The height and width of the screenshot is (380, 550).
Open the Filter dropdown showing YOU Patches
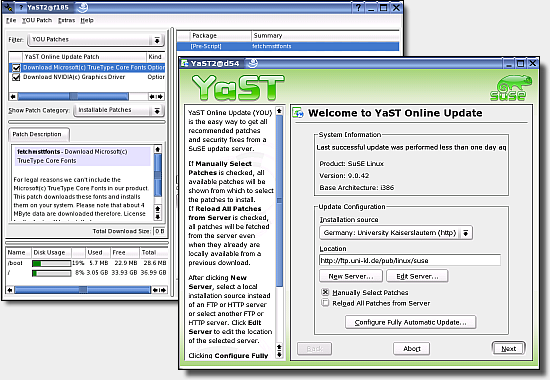[x=95, y=40]
